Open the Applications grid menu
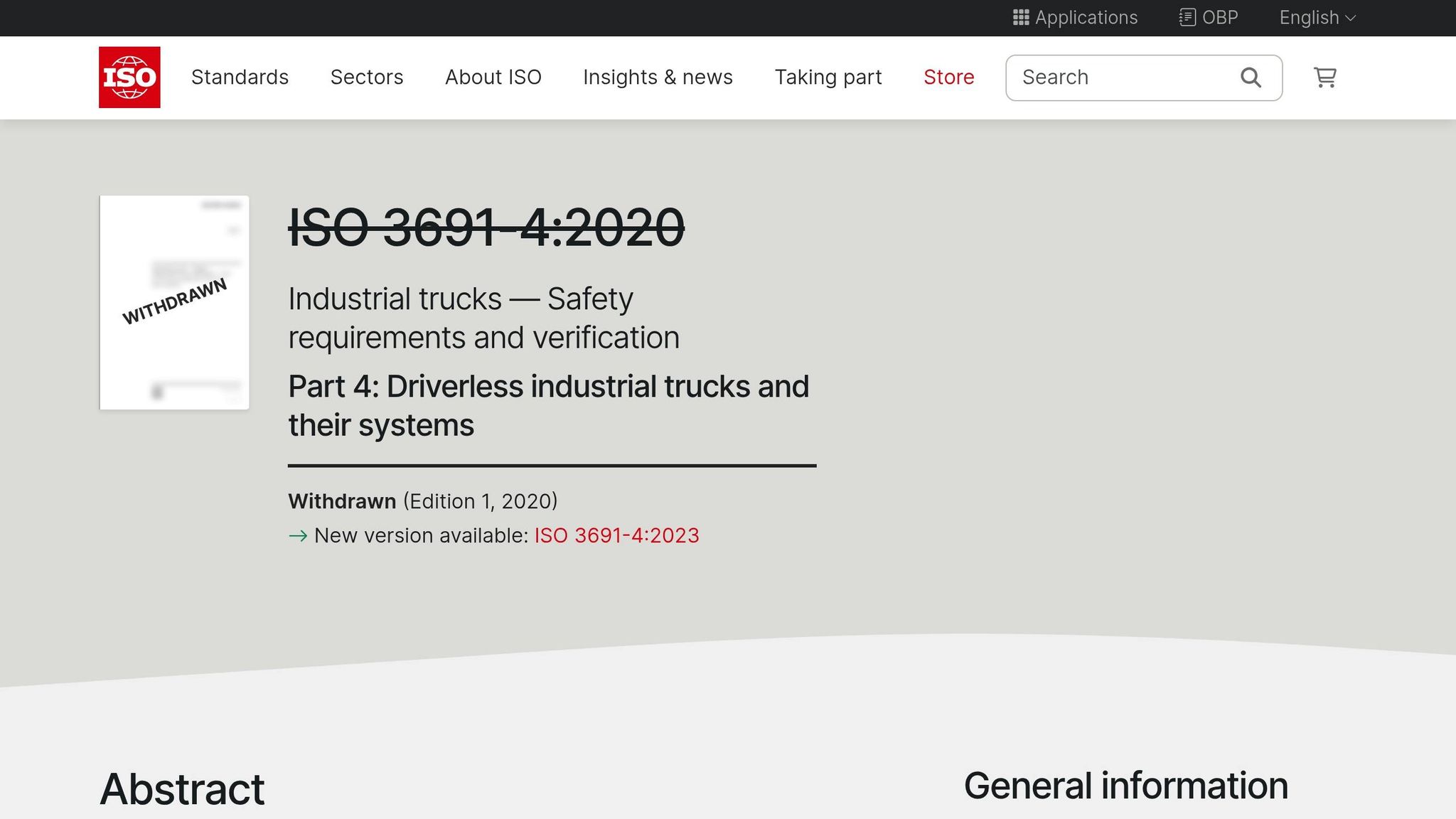This screenshot has width=1456, height=819. pyautogui.click(x=1074, y=17)
